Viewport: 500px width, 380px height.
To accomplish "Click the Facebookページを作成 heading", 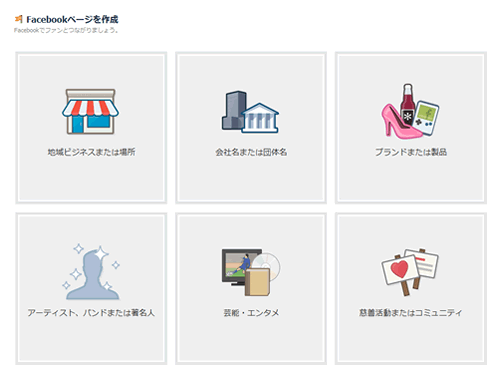I will (72, 19).
